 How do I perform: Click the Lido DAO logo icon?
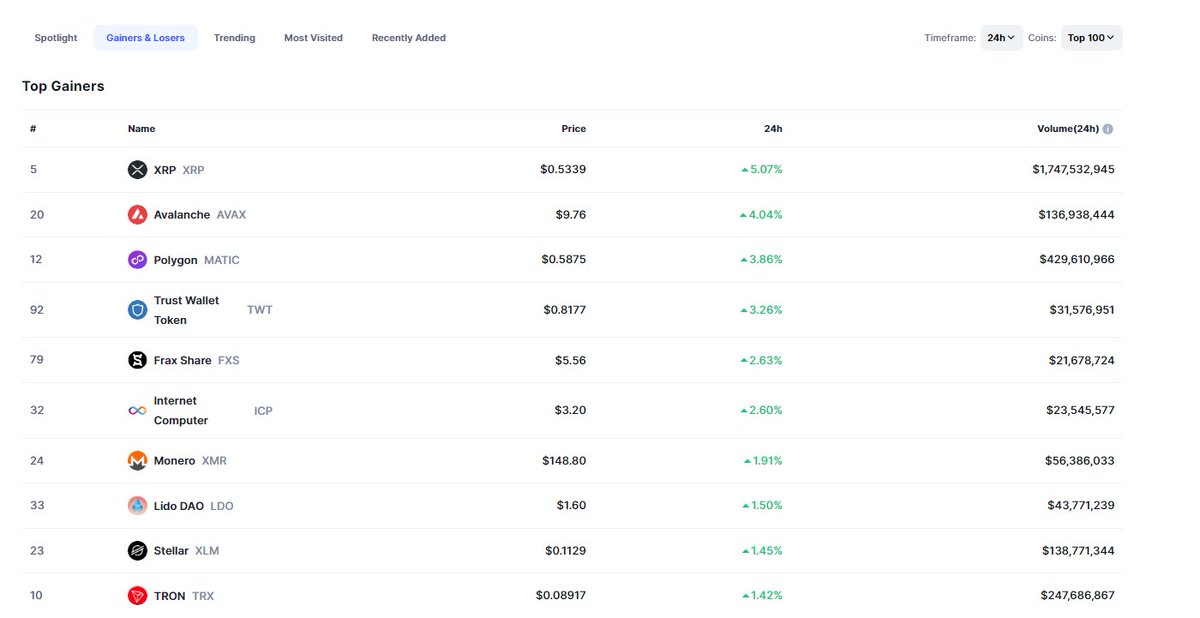point(137,506)
